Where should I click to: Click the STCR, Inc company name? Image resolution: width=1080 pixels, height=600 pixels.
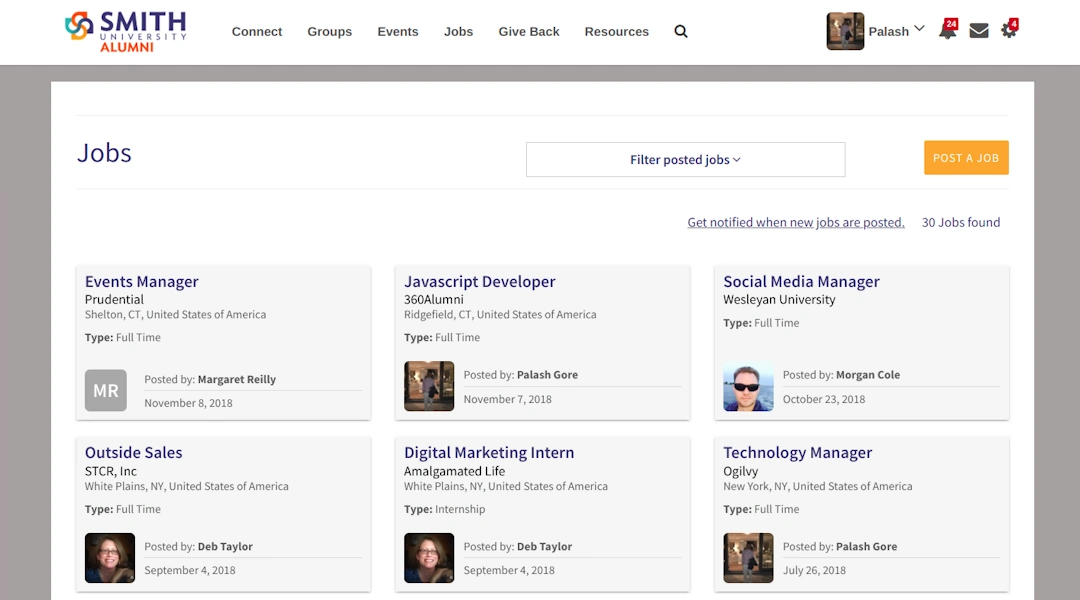click(x=111, y=471)
